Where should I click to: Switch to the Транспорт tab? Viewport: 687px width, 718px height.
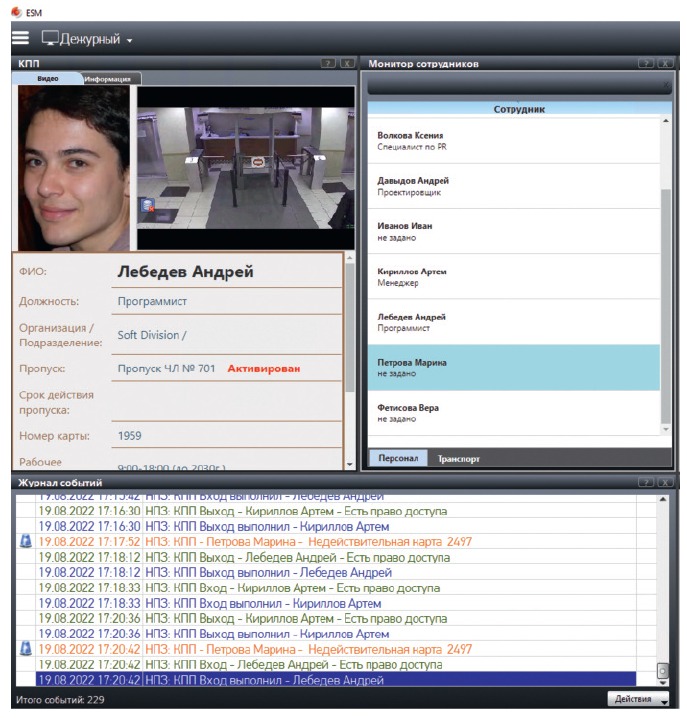coord(457,459)
